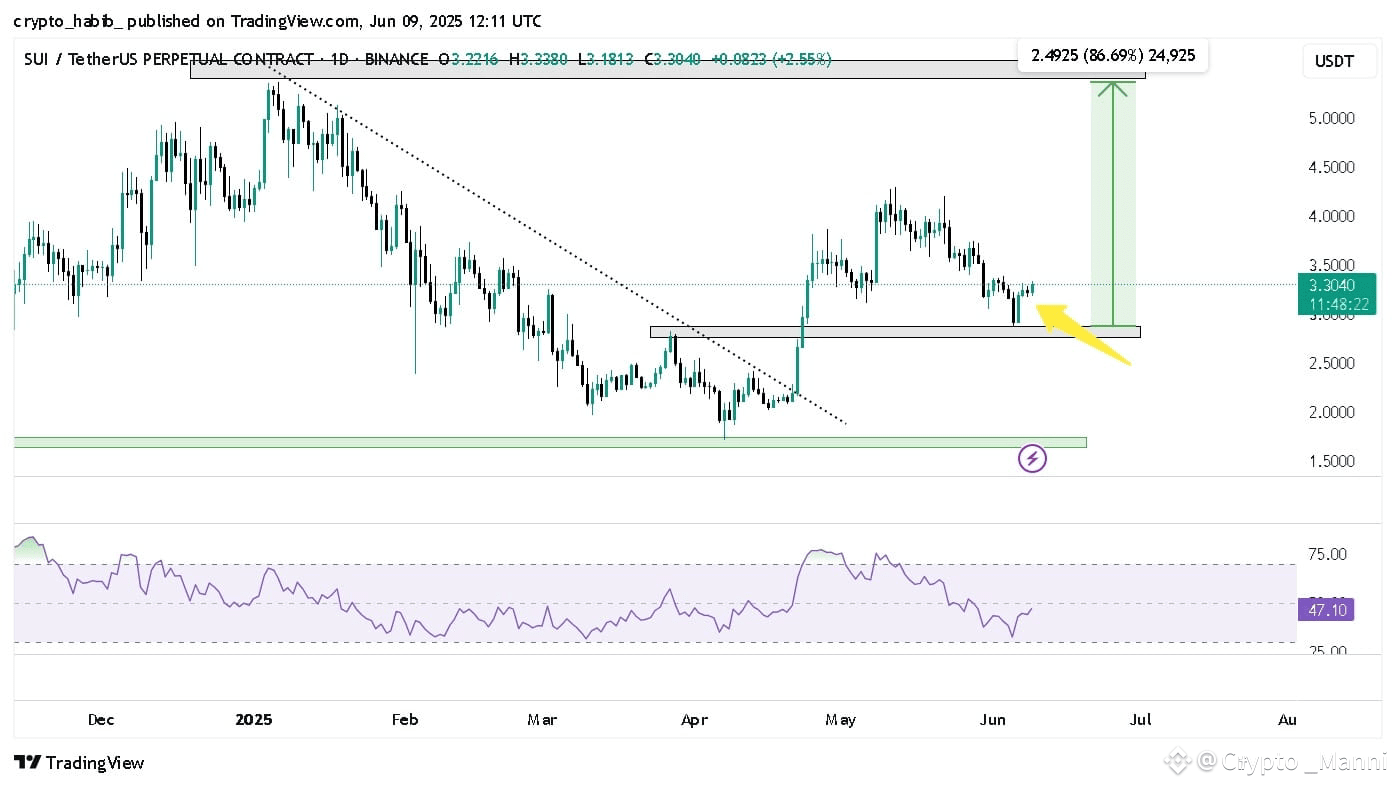Click the close value C3.3040 in the legend
The width and height of the screenshot is (1396, 786).
[672, 60]
